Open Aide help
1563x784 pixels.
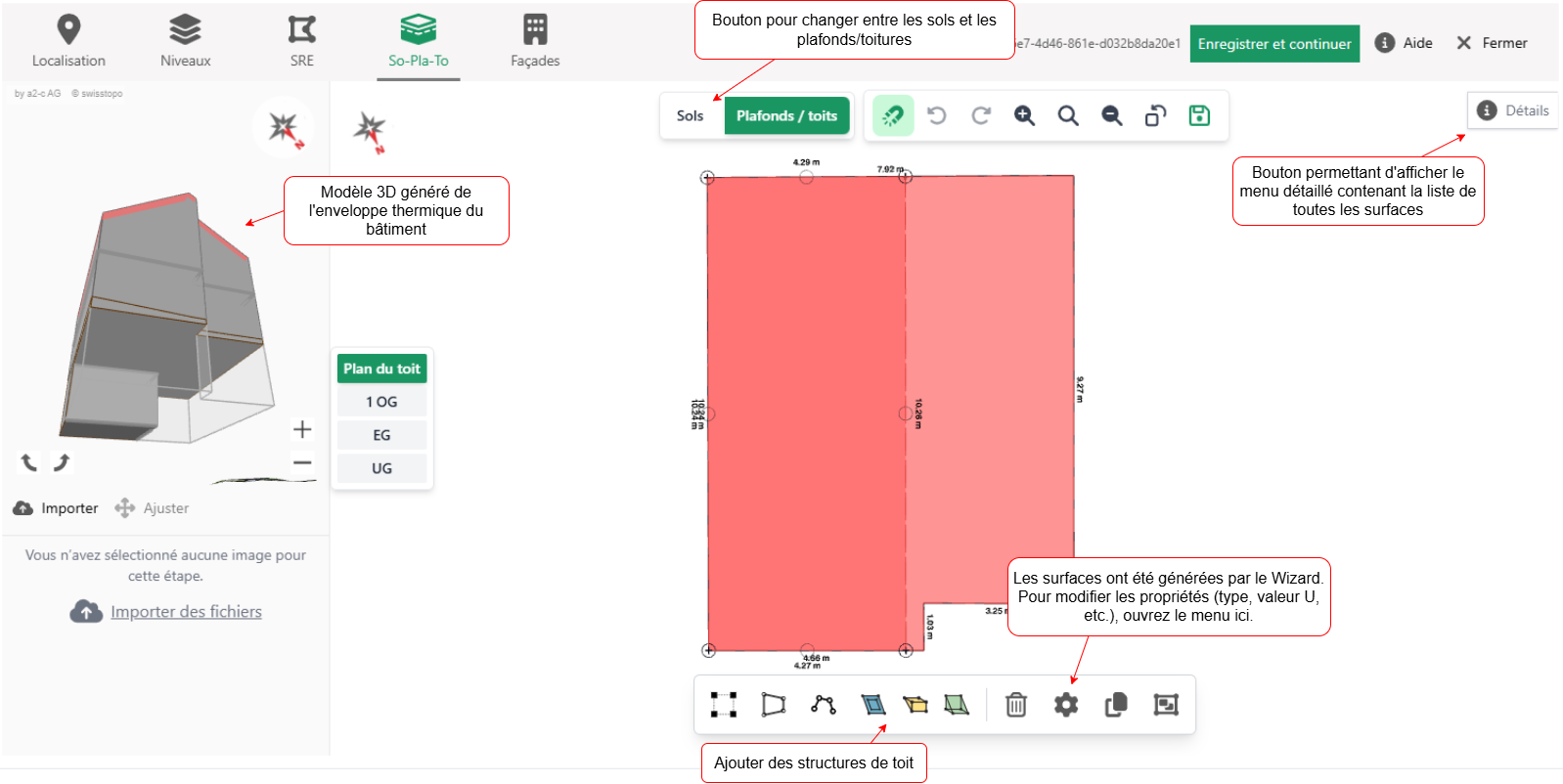pyautogui.click(x=1404, y=43)
